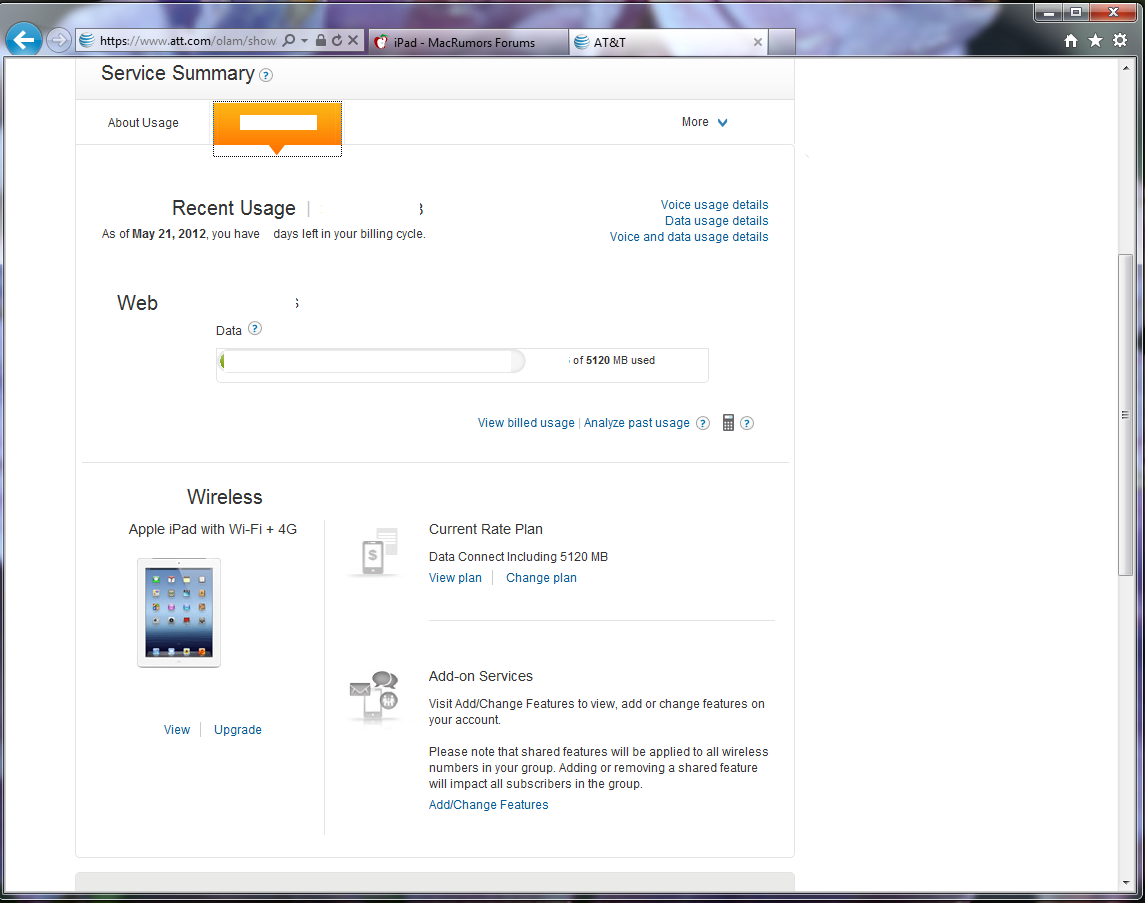This screenshot has height=903, width=1145.
Task: Select the AT&T browser tab
Action: click(x=668, y=42)
